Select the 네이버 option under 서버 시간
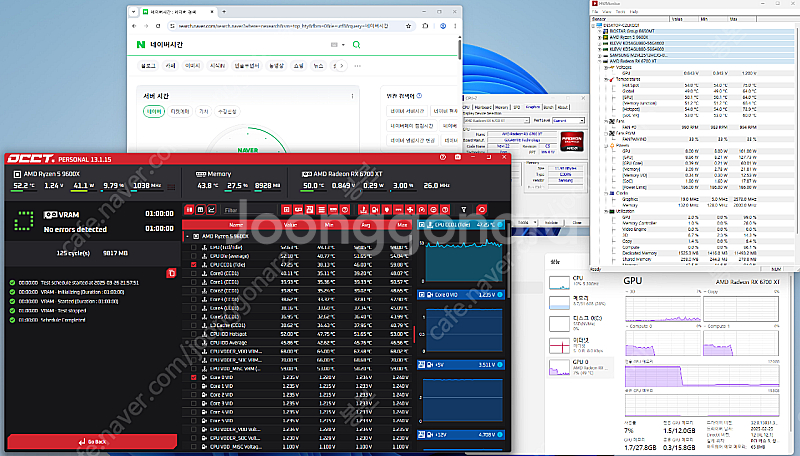 [154, 112]
